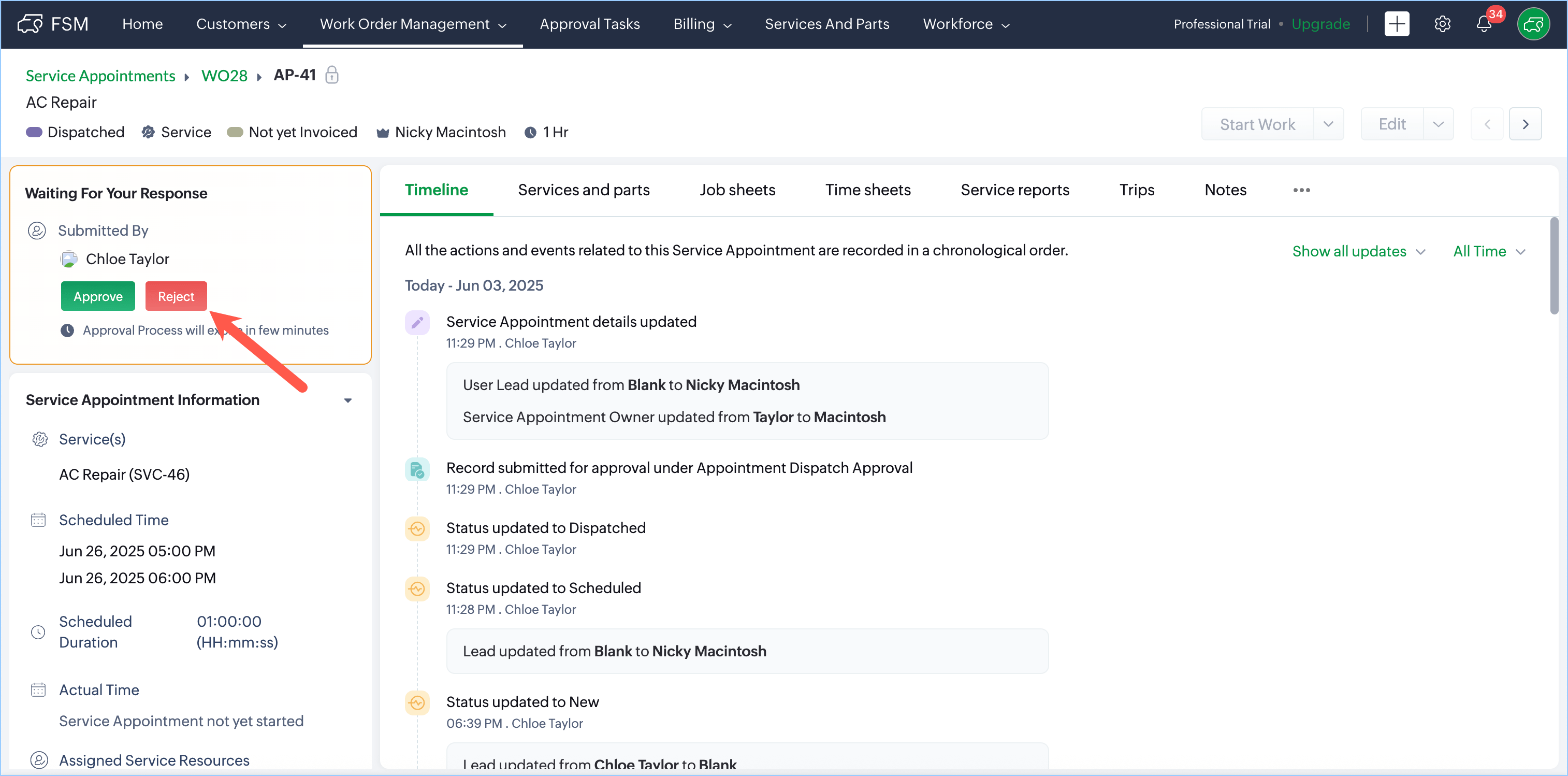Click the notifications bell icon
This screenshot has width=1568, height=776.
tap(1484, 24)
